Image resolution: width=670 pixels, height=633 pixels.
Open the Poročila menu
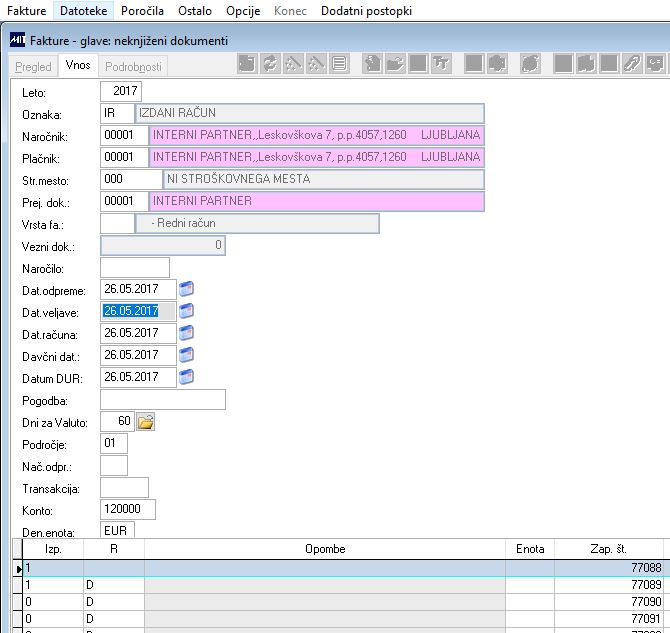[142, 10]
